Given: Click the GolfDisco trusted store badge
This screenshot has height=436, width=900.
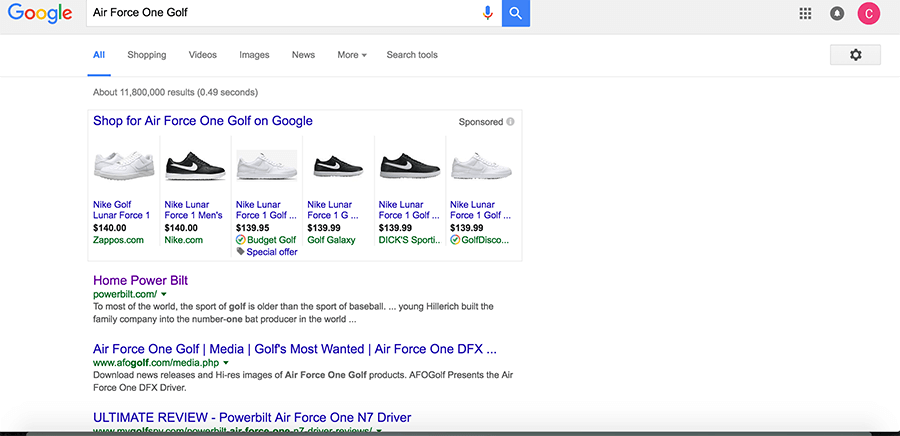Looking at the screenshot, I should tap(455, 240).
